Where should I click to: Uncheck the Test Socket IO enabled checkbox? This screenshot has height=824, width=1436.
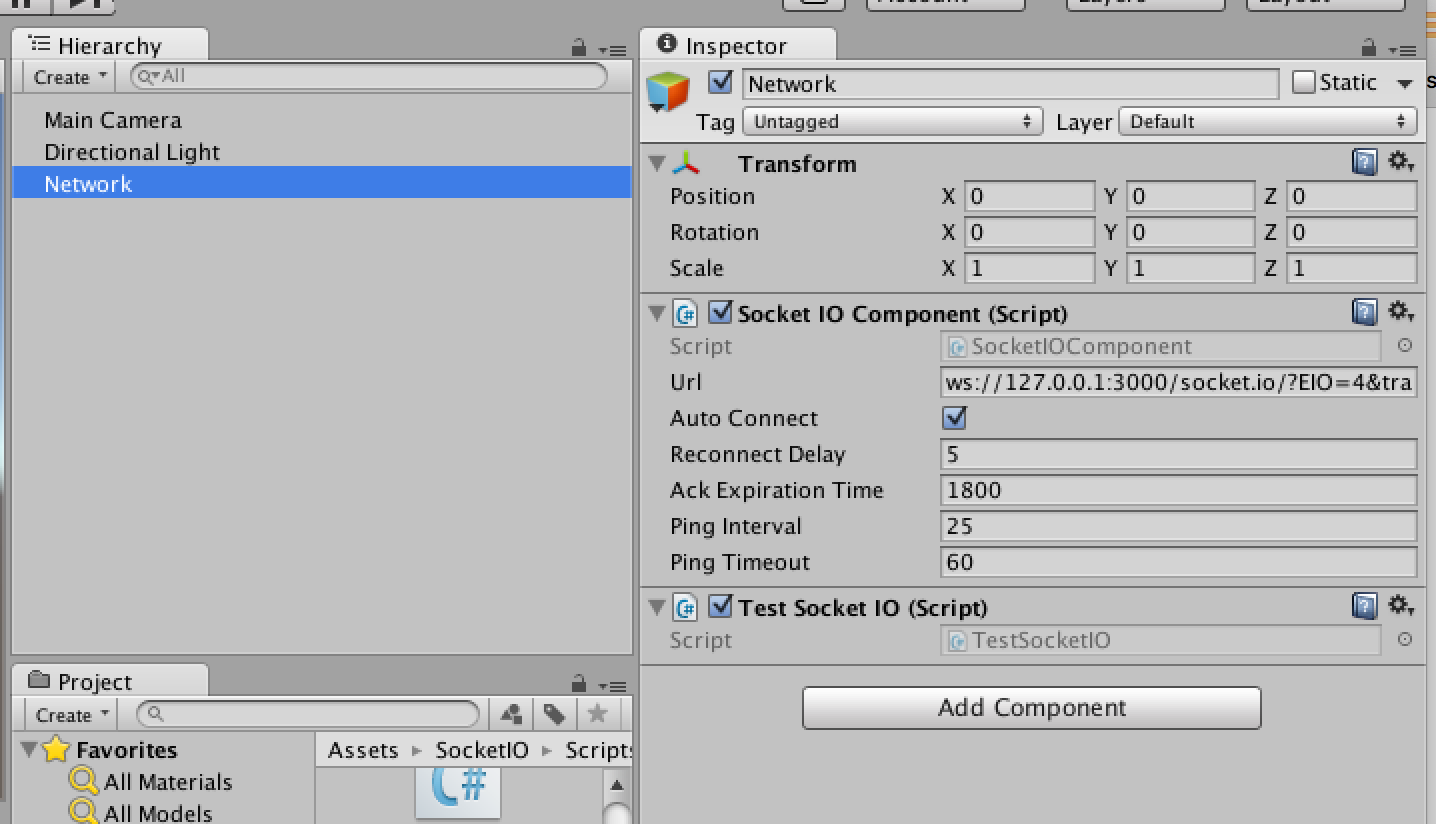click(x=720, y=606)
